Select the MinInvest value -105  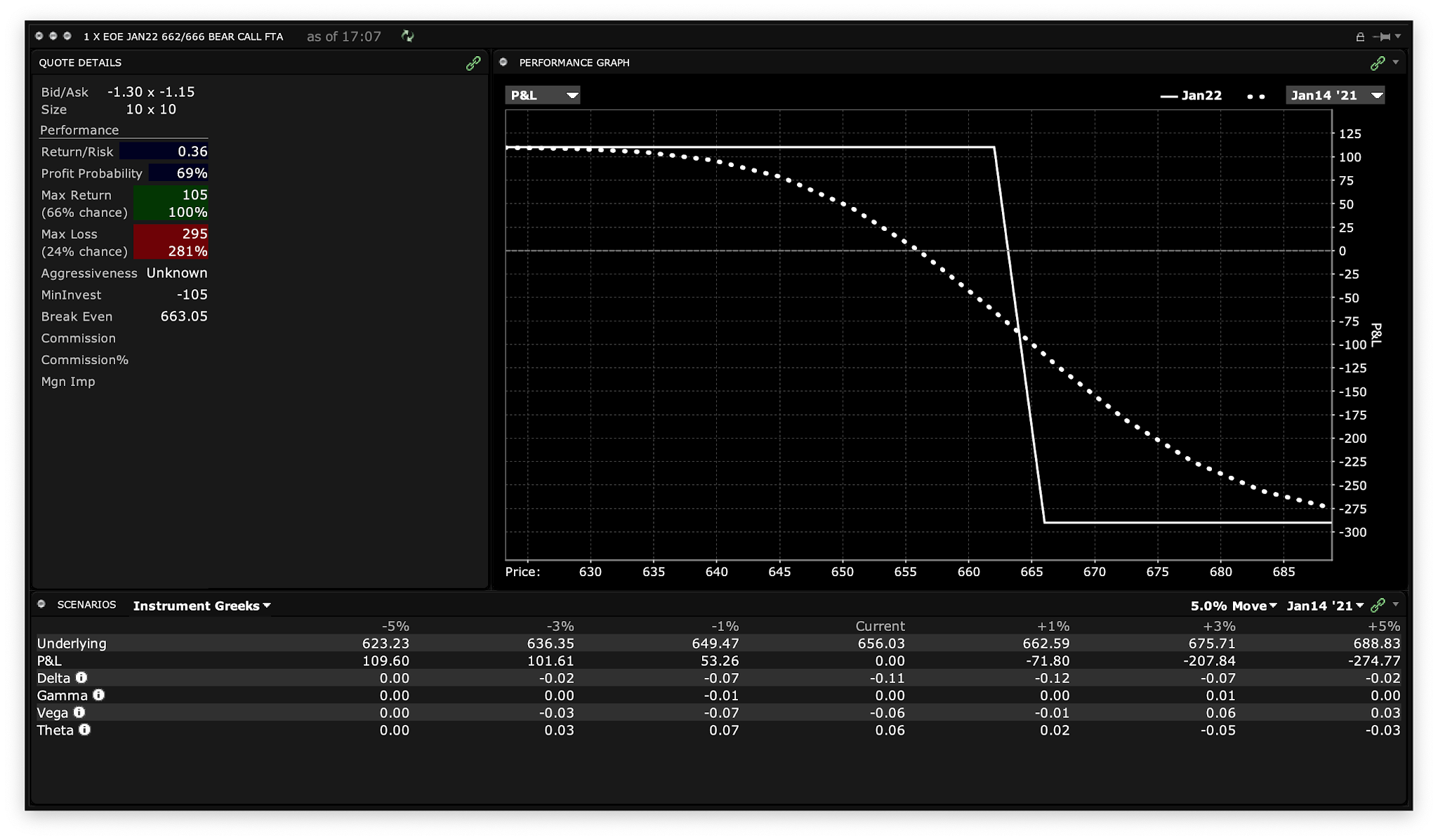pos(192,295)
